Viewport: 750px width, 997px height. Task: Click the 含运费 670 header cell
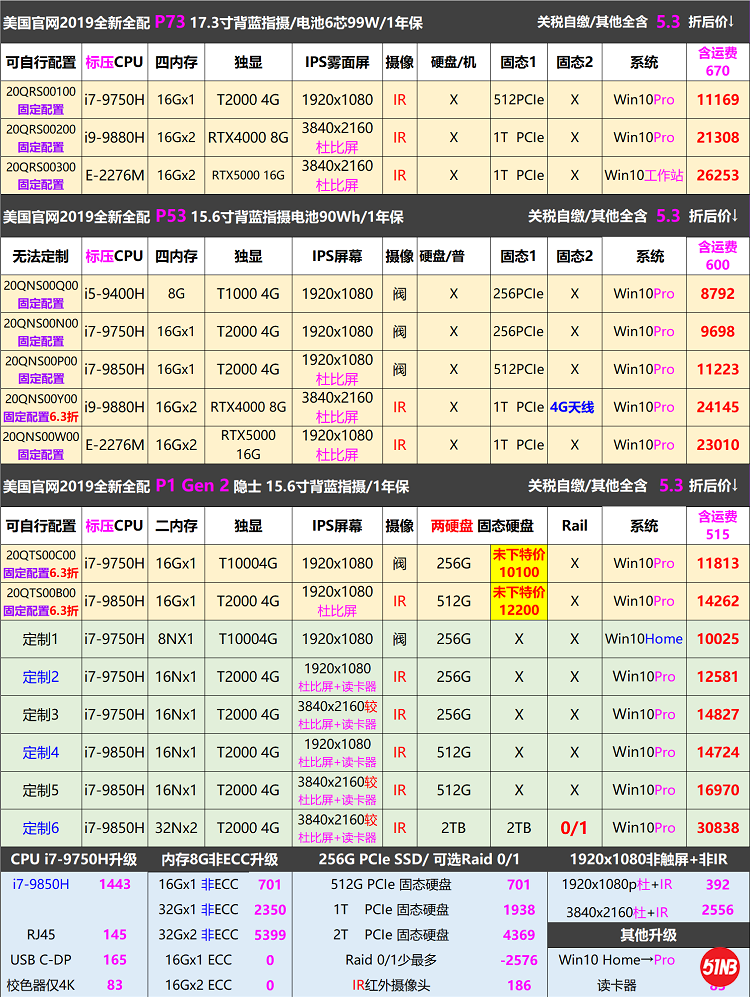pos(717,61)
